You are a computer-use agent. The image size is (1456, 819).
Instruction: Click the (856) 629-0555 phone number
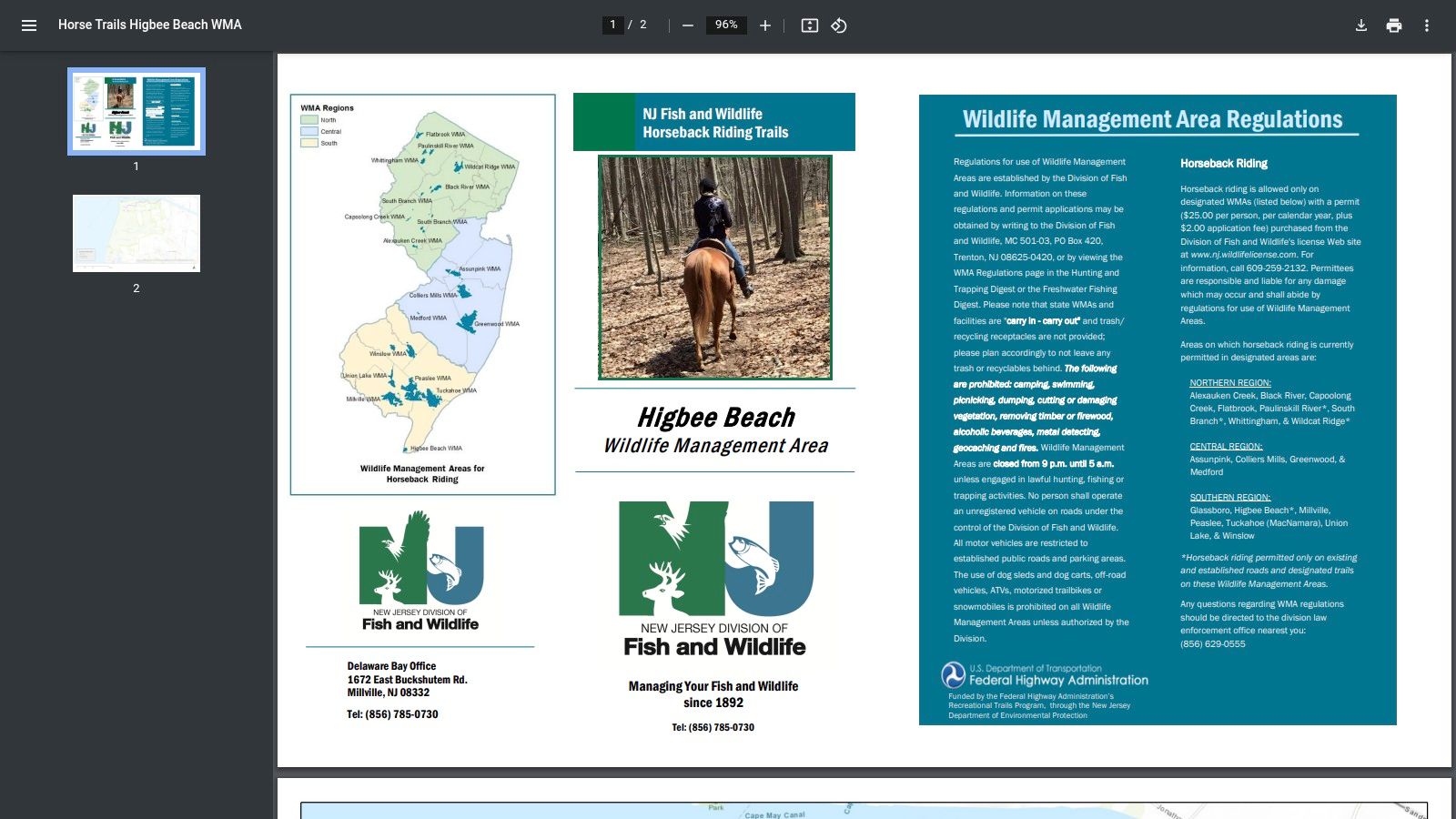1213,644
